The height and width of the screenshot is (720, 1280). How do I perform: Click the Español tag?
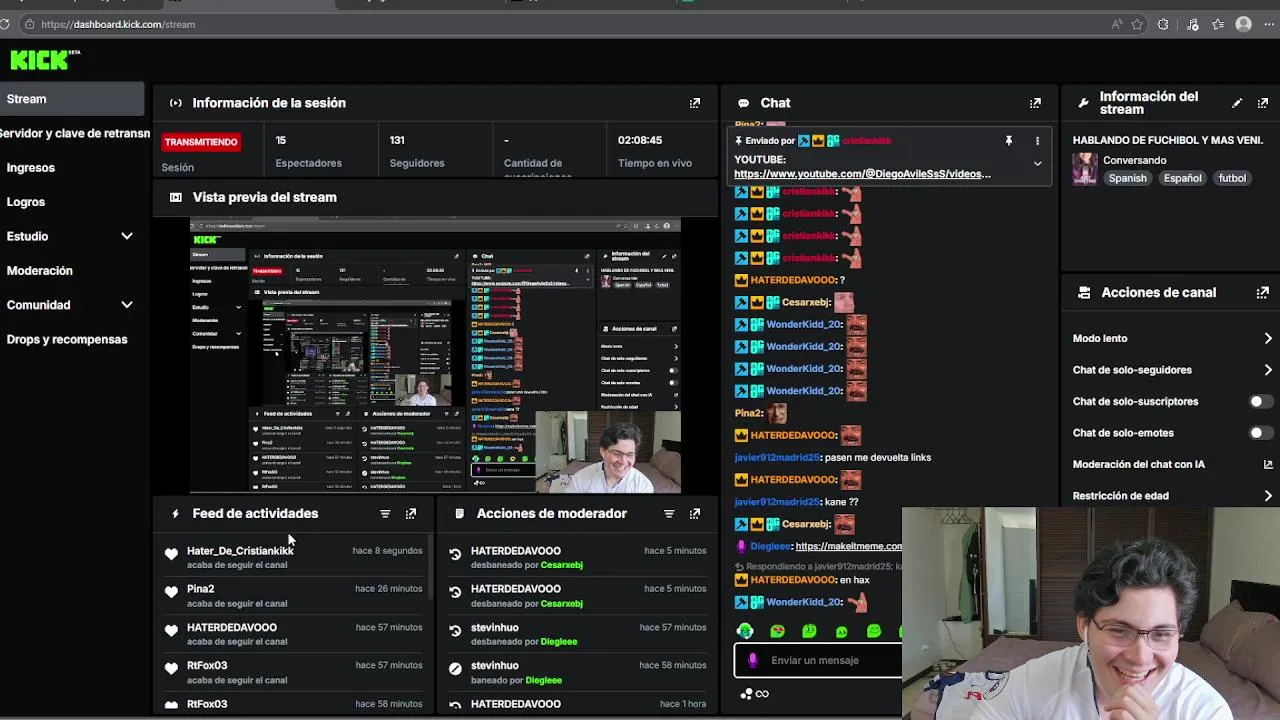point(1182,179)
